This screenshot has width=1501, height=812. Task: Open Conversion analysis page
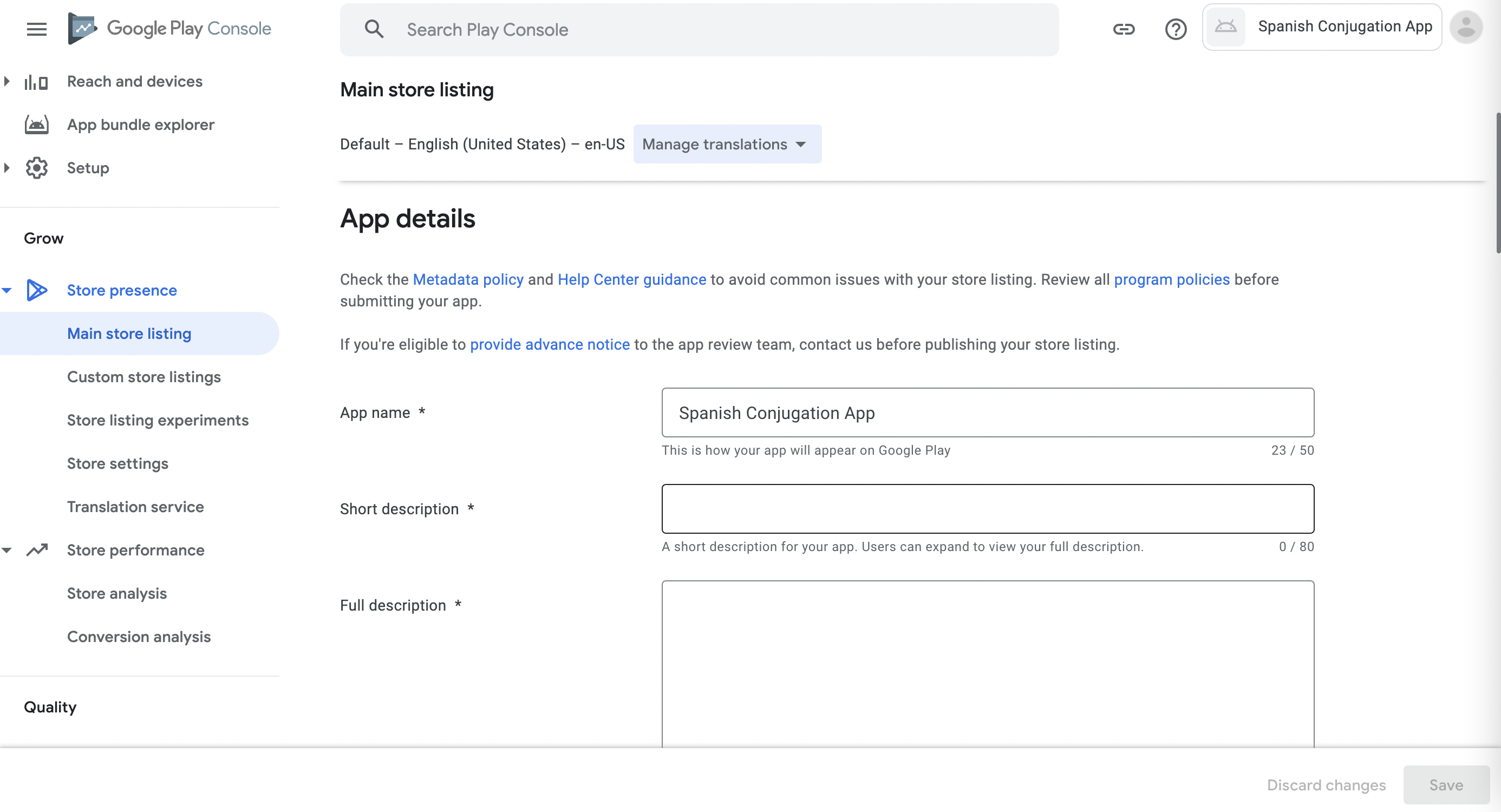tap(139, 637)
